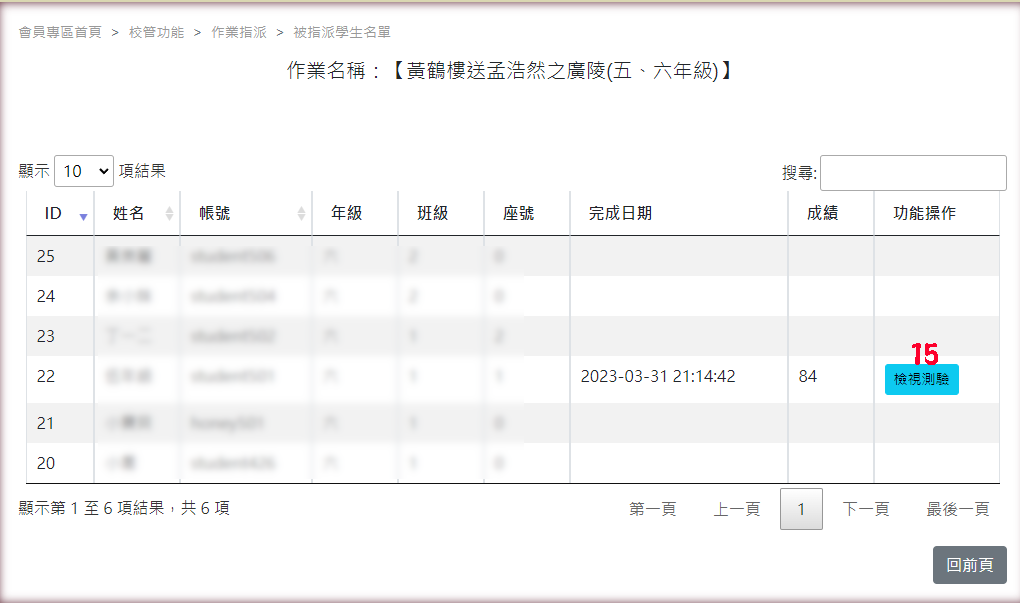Image resolution: width=1020 pixels, height=603 pixels.
Task: Sort the table by 帳號 column
Action: click(x=247, y=213)
